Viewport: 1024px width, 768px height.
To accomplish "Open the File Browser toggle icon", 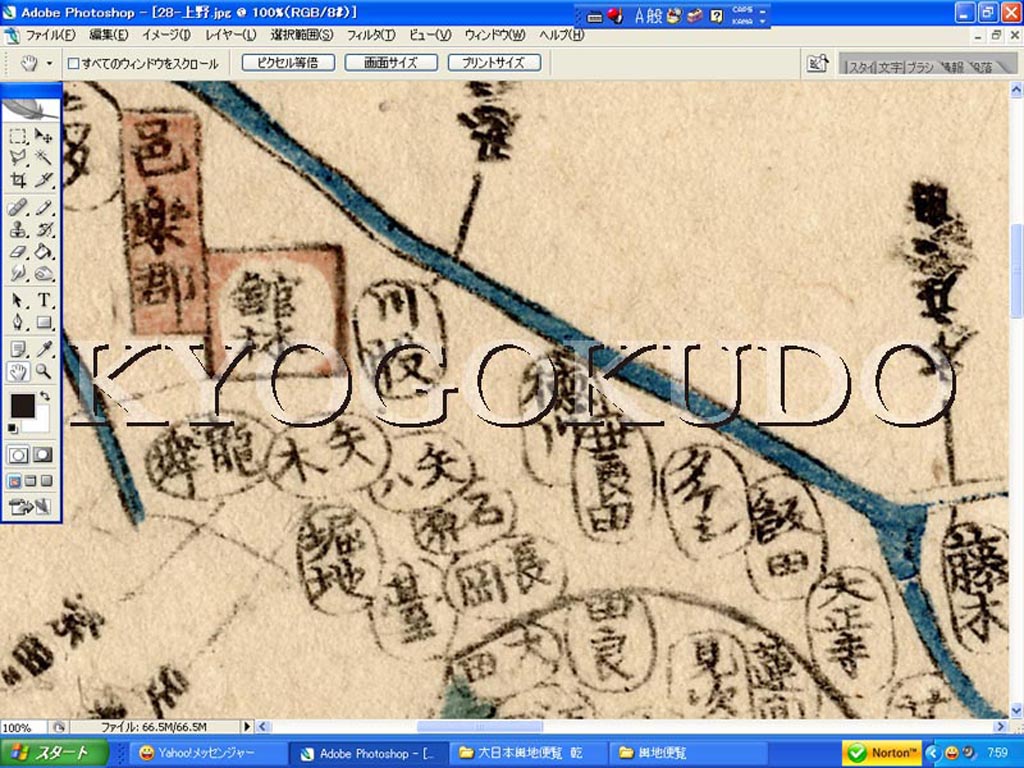I will pos(817,63).
